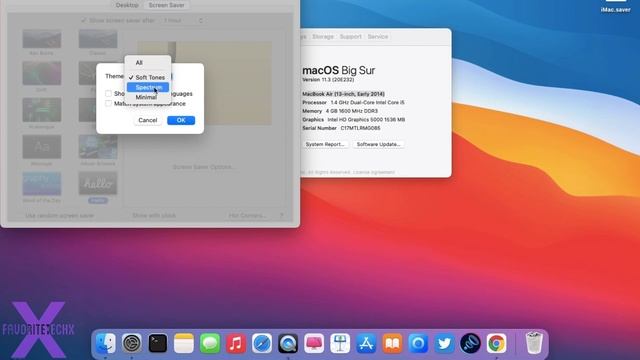The height and width of the screenshot is (360, 640).
Task: Click the Processor 1.4 GHz line
Action: click(x=353, y=102)
